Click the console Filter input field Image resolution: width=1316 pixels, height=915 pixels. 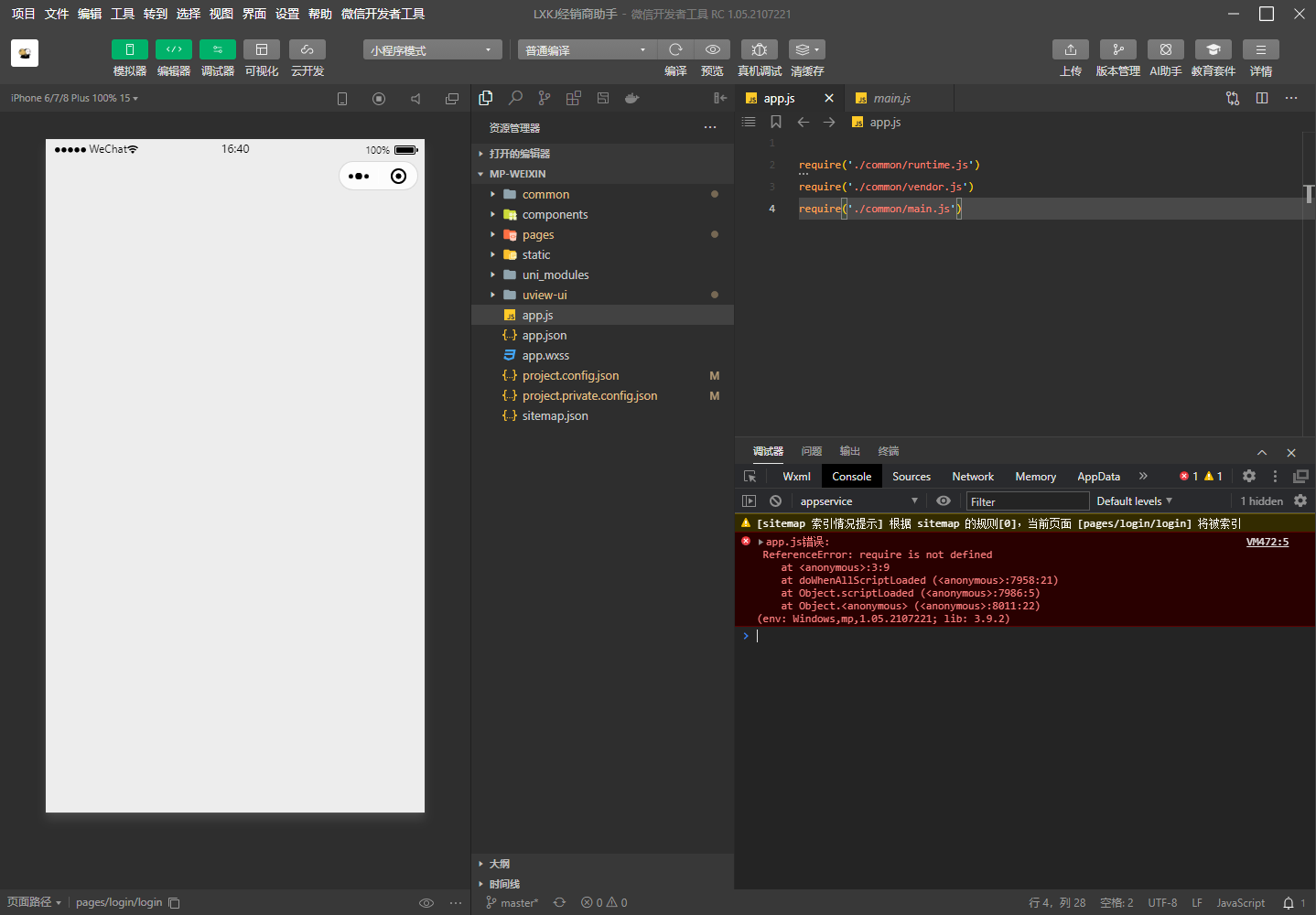coord(1027,501)
